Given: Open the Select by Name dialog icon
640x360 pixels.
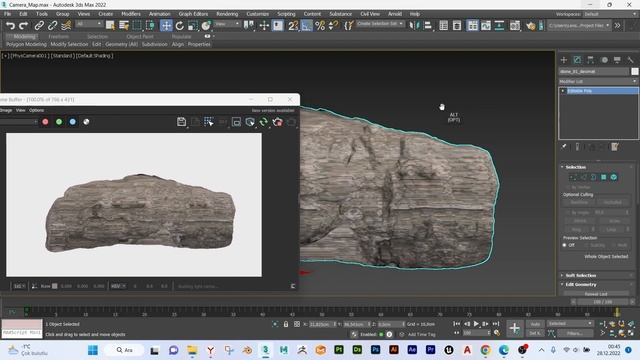Looking at the screenshot, I should tap(124, 26).
